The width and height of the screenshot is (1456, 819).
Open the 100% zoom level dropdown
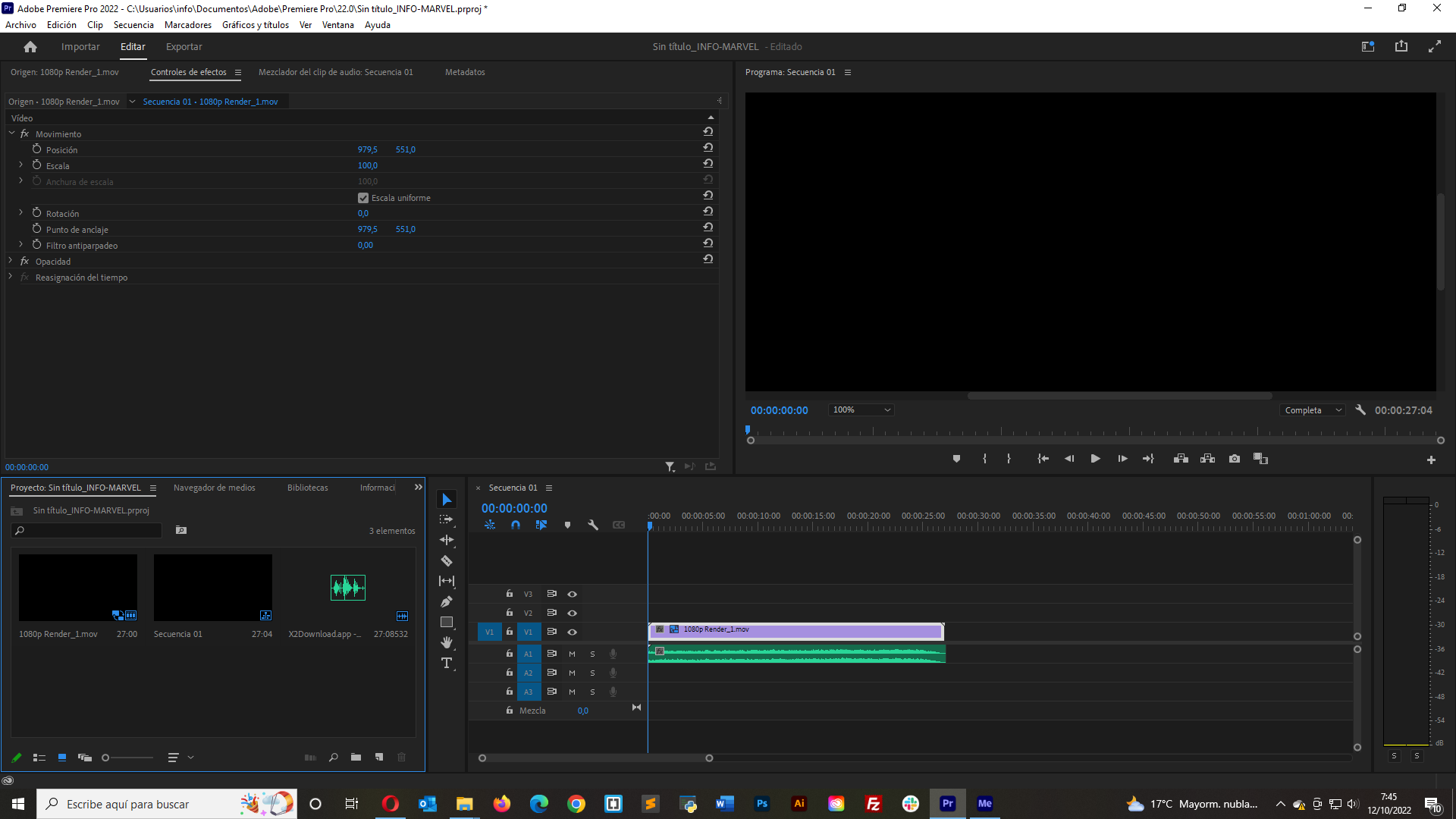[861, 410]
